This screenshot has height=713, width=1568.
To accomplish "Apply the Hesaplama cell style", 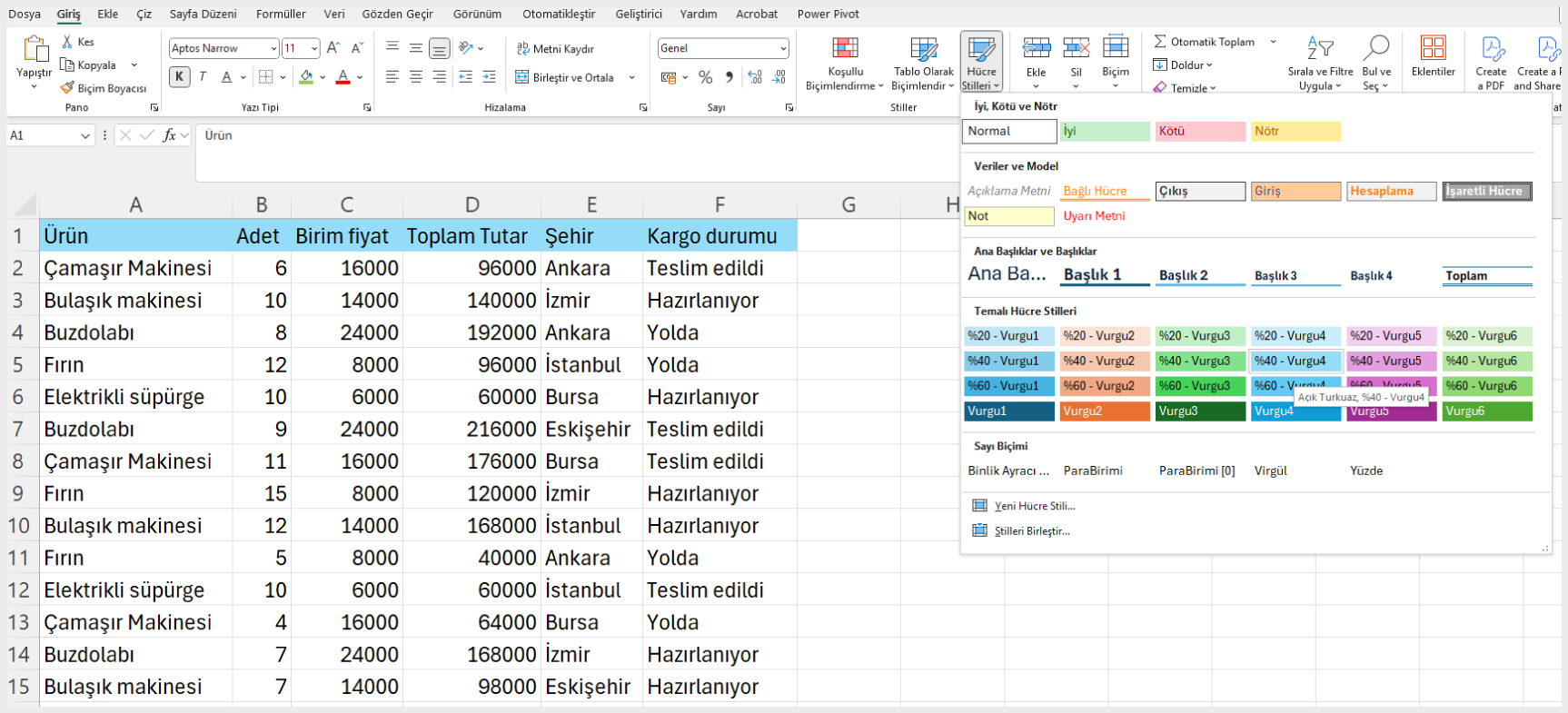I will [x=1391, y=191].
